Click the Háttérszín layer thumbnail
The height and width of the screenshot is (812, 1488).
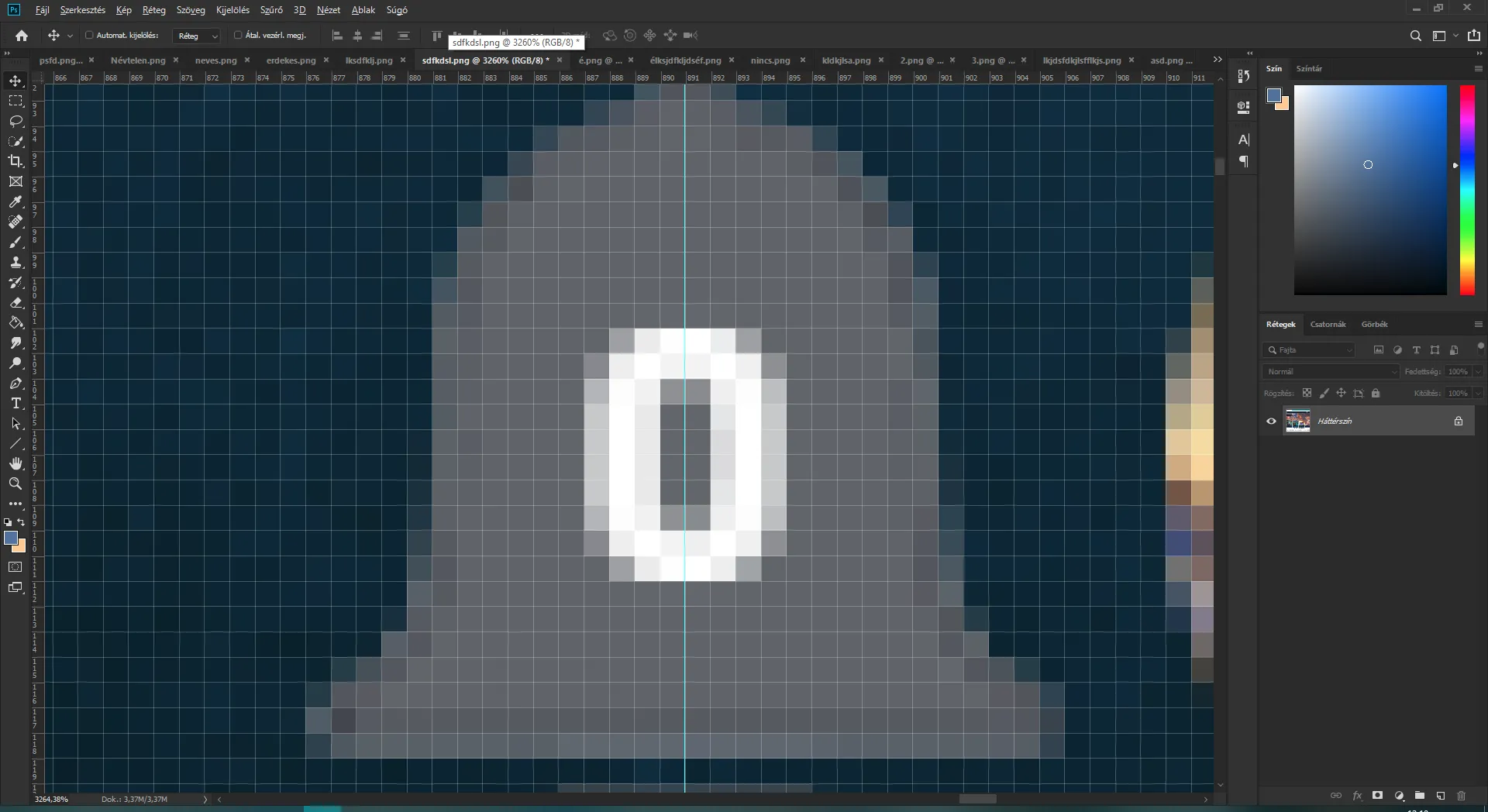[x=1298, y=421]
